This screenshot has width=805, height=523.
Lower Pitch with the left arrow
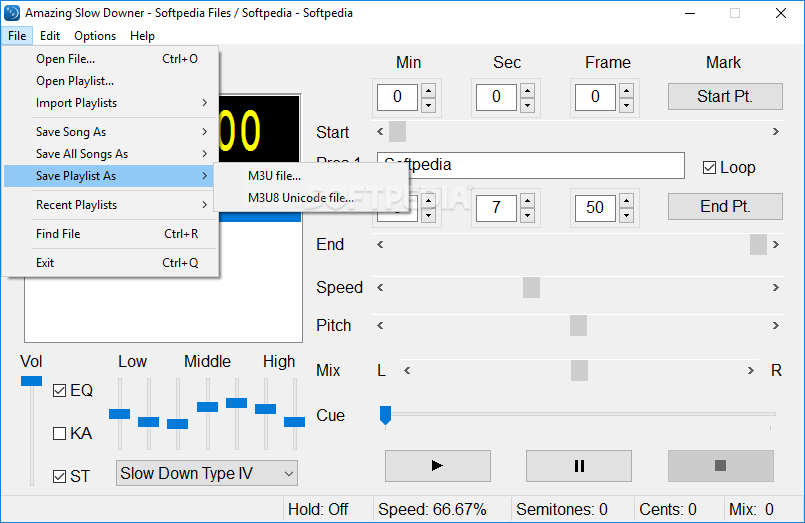[x=380, y=325]
